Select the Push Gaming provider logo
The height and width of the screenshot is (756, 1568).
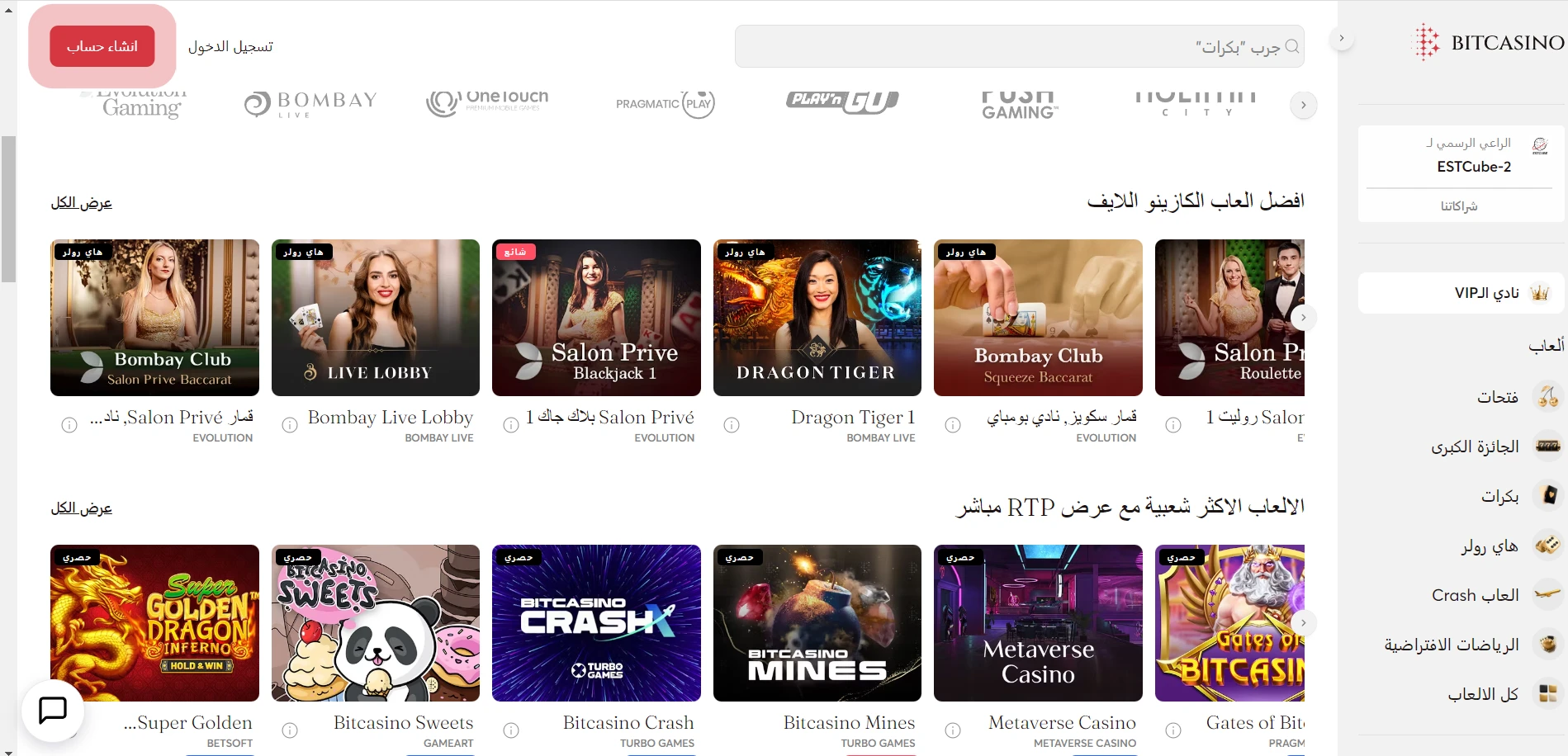pyautogui.click(x=1020, y=105)
